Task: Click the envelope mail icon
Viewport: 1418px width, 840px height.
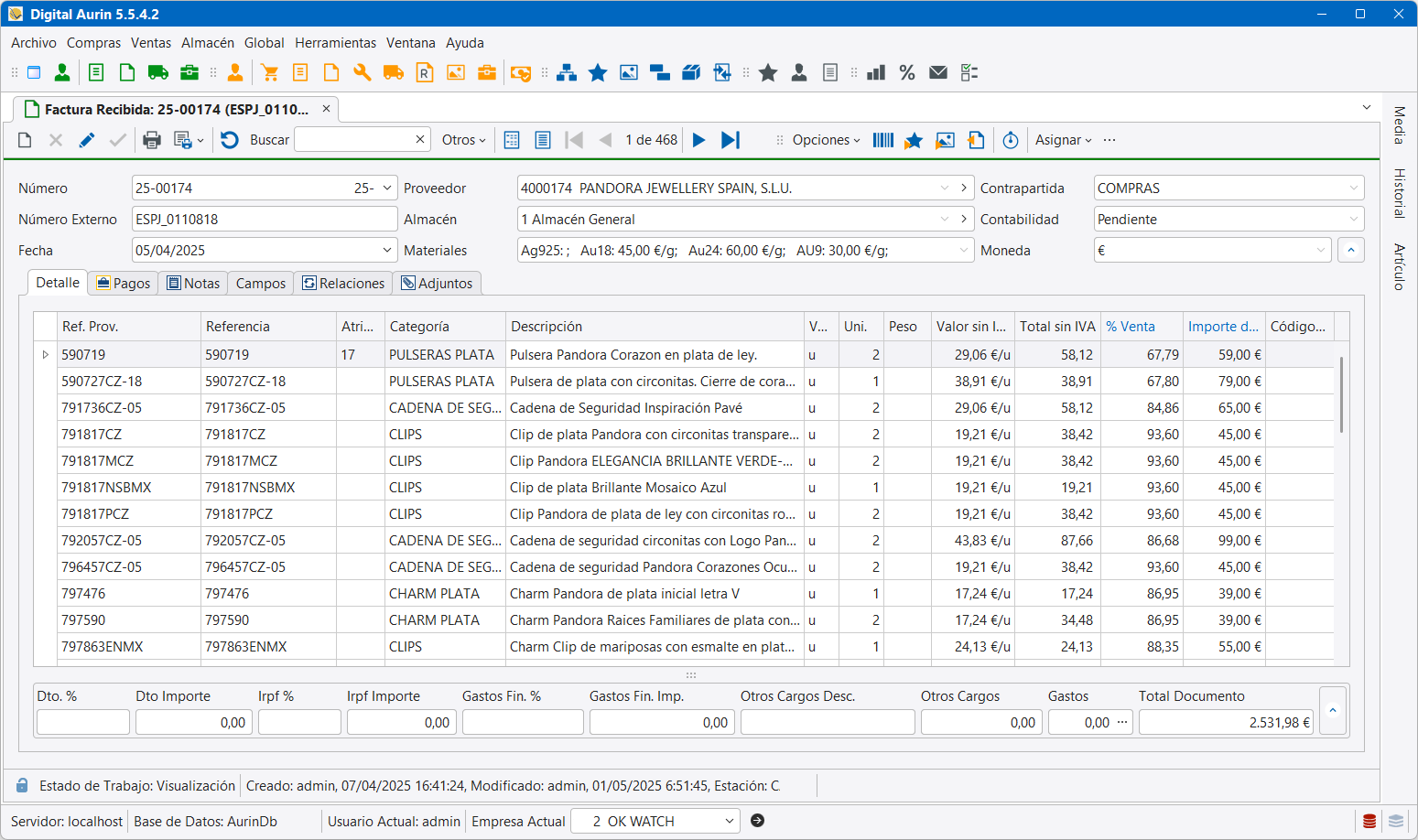Action: [x=938, y=72]
